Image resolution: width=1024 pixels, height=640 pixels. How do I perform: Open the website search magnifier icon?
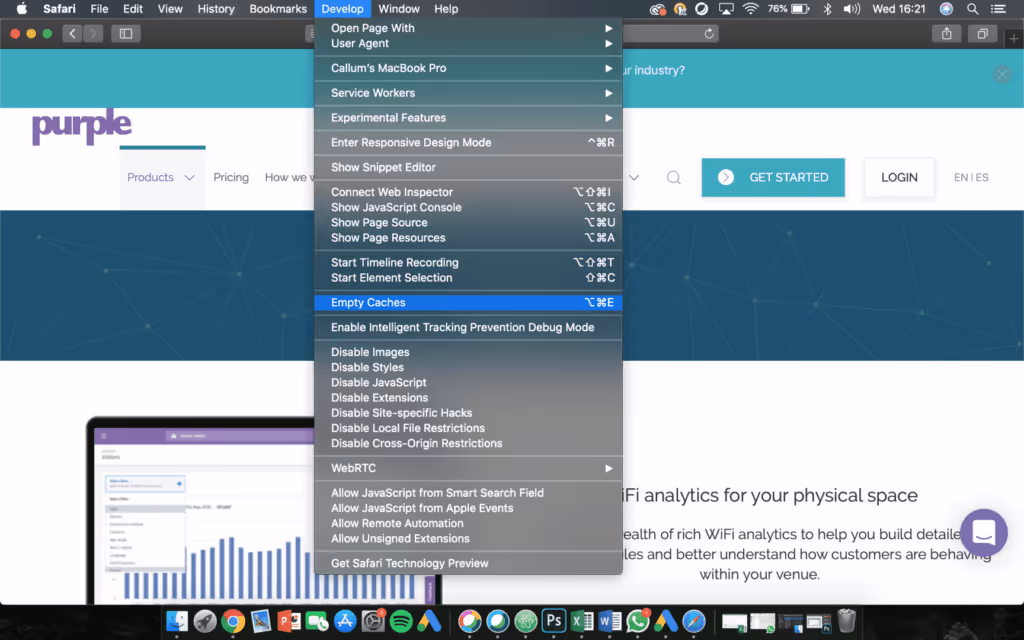673,178
